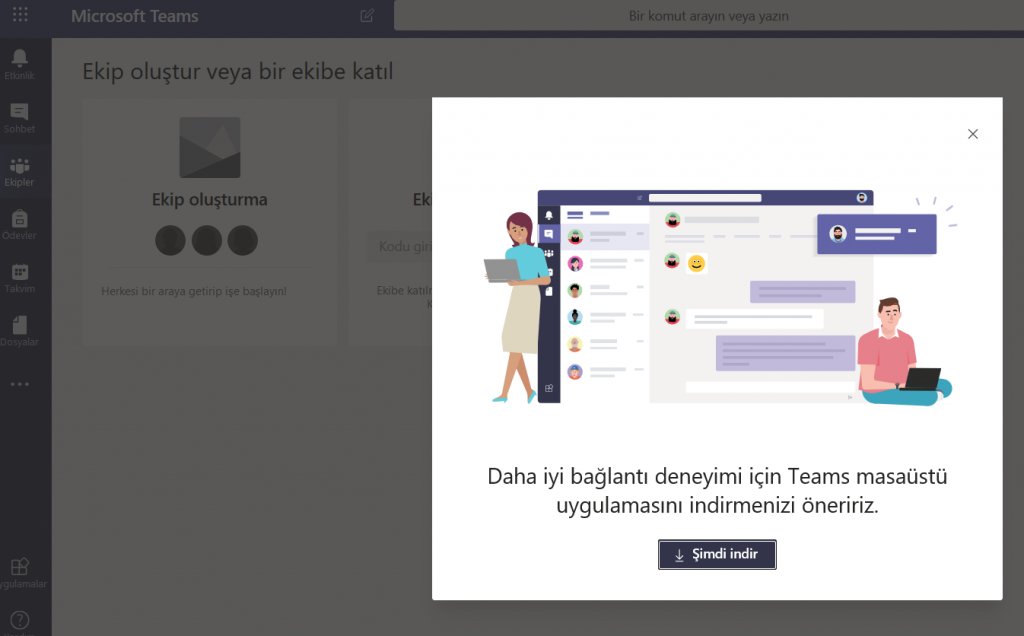The width and height of the screenshot is (1024, 636).
Task: Click the Ekip oluşturma card title
Action: (x=210, y=199)
